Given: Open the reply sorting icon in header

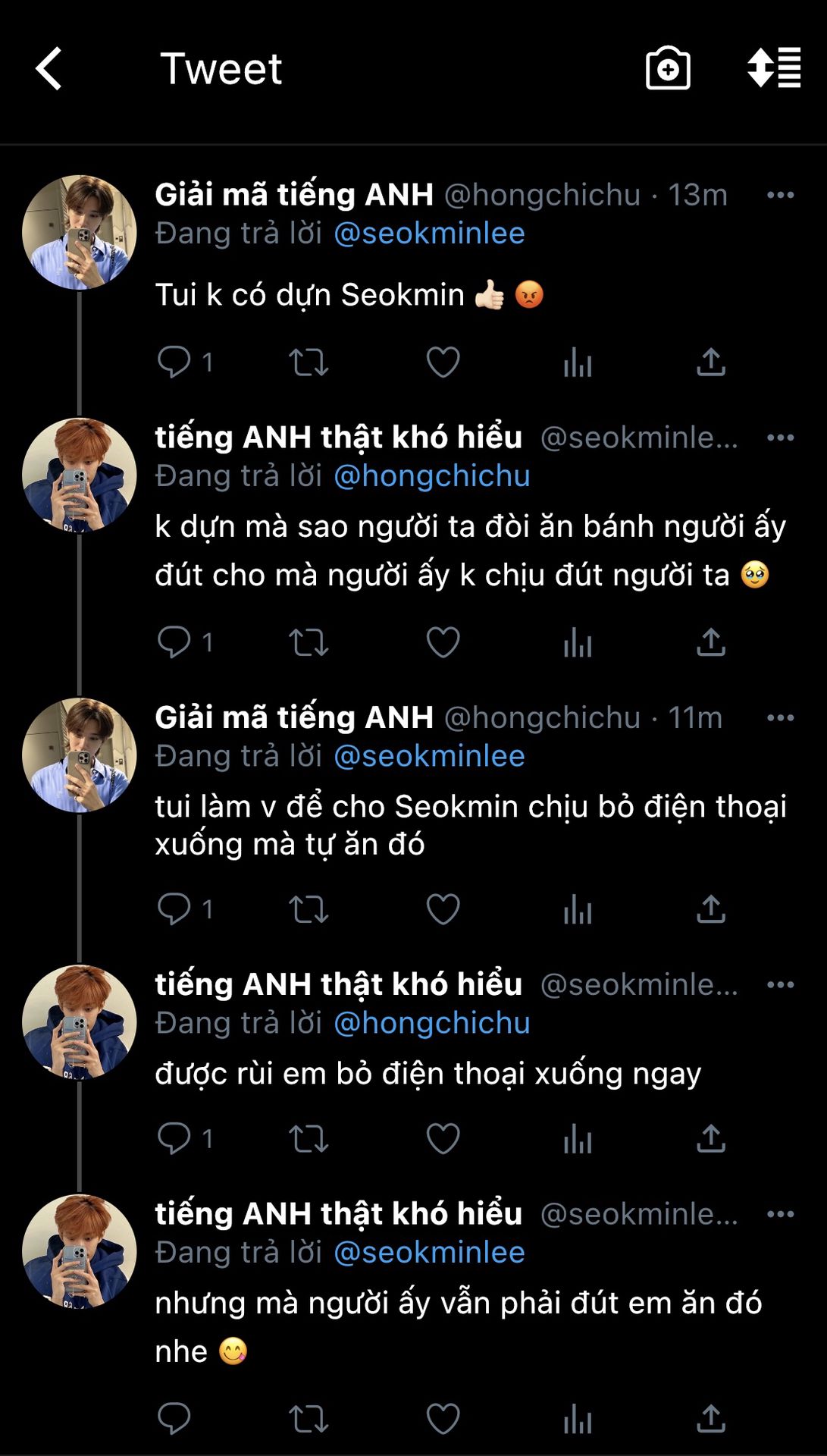Looking at the screenshot, I should coord(774,68).
